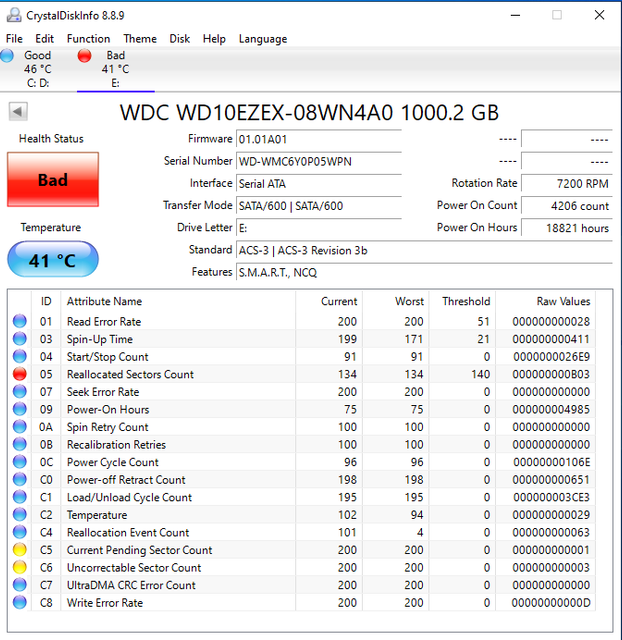Click the Standard field ACS-3 Revision 3b
The width and height of the screenshot is (622, 640).
click(x=424, y=250)
